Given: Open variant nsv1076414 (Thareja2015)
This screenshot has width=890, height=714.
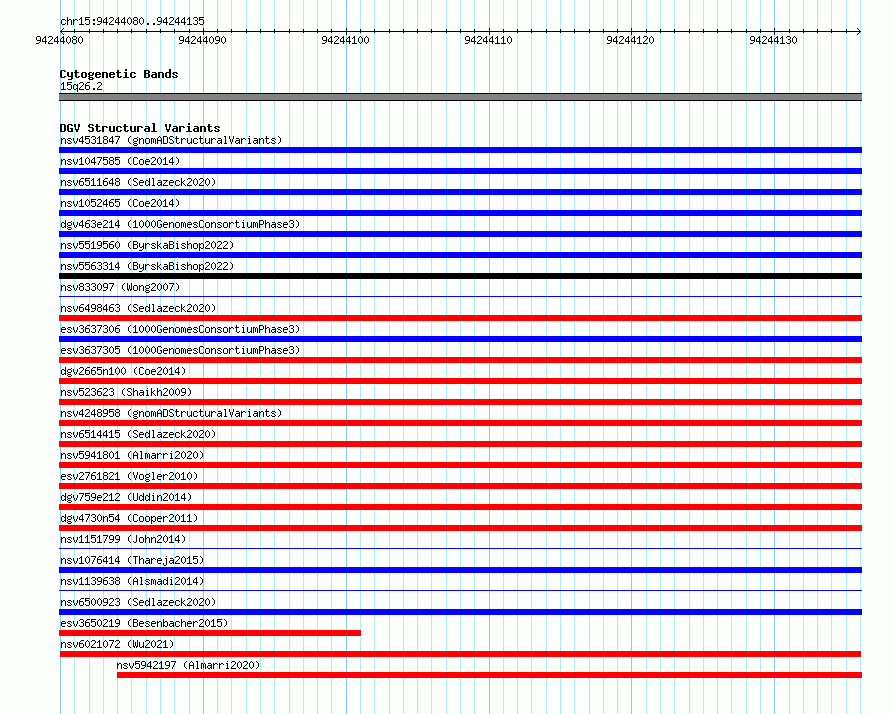Looking at the screenshot, I should click(132, 560).
